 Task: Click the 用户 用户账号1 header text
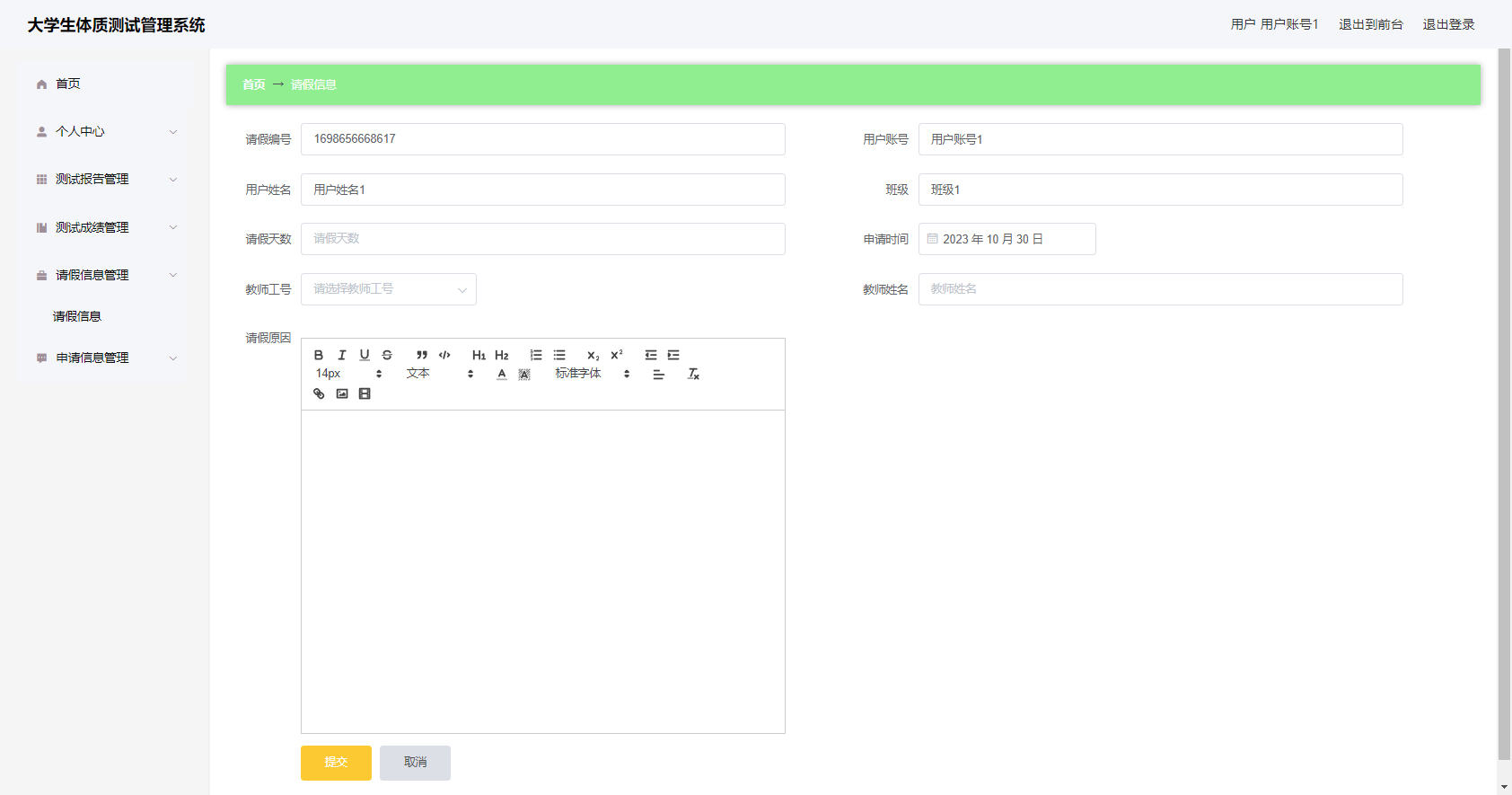tap(1274, 24)
